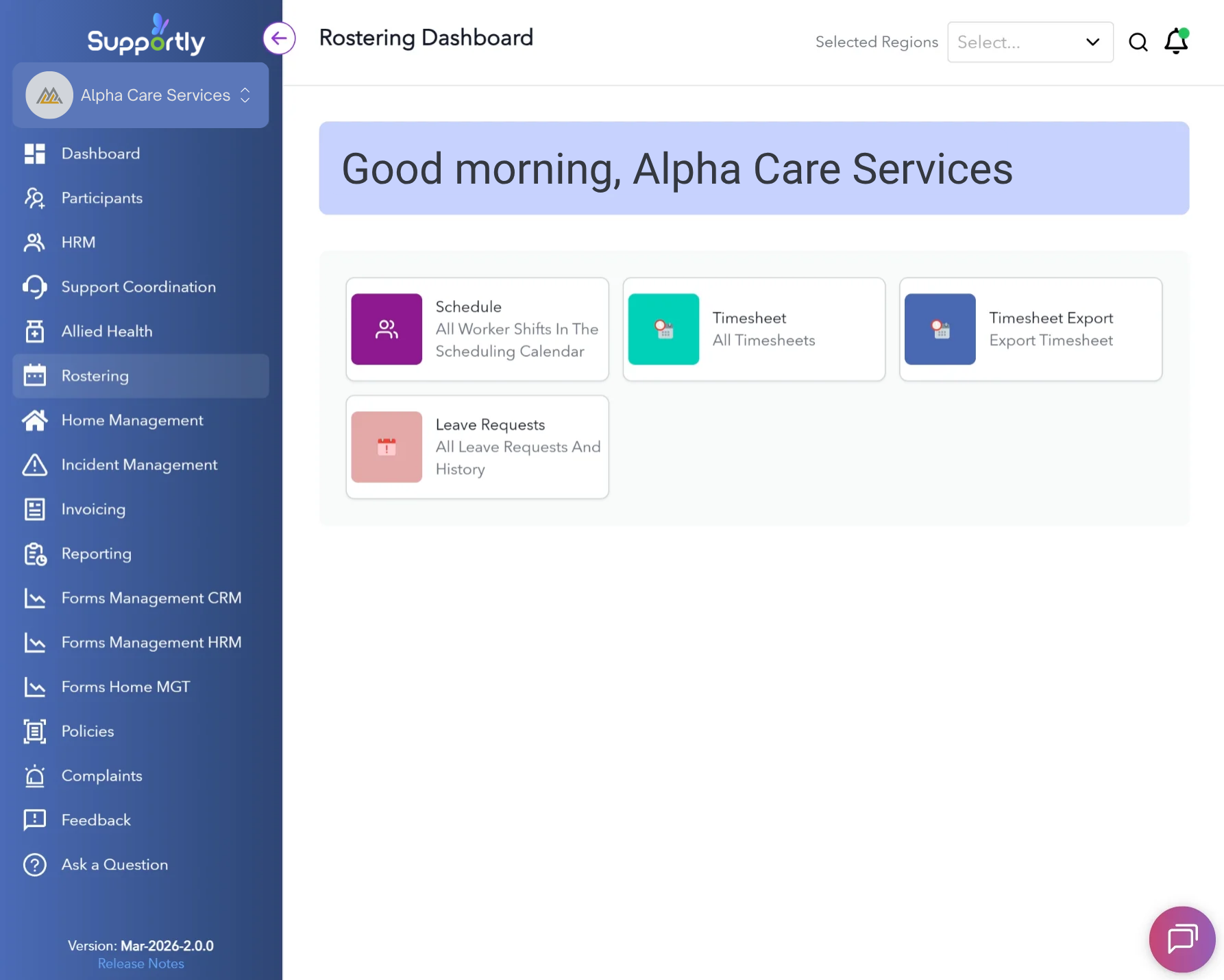
Task: Open the Leave Requests card title
Action: 491,425
